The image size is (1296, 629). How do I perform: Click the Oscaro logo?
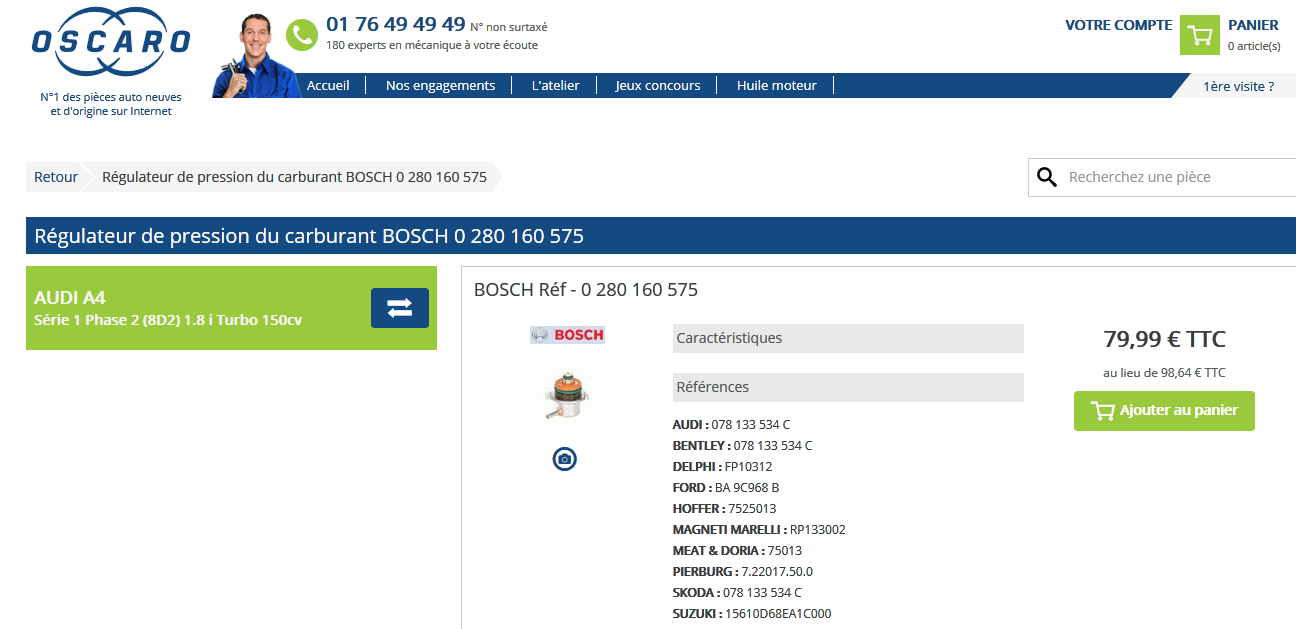click(110, 42)
